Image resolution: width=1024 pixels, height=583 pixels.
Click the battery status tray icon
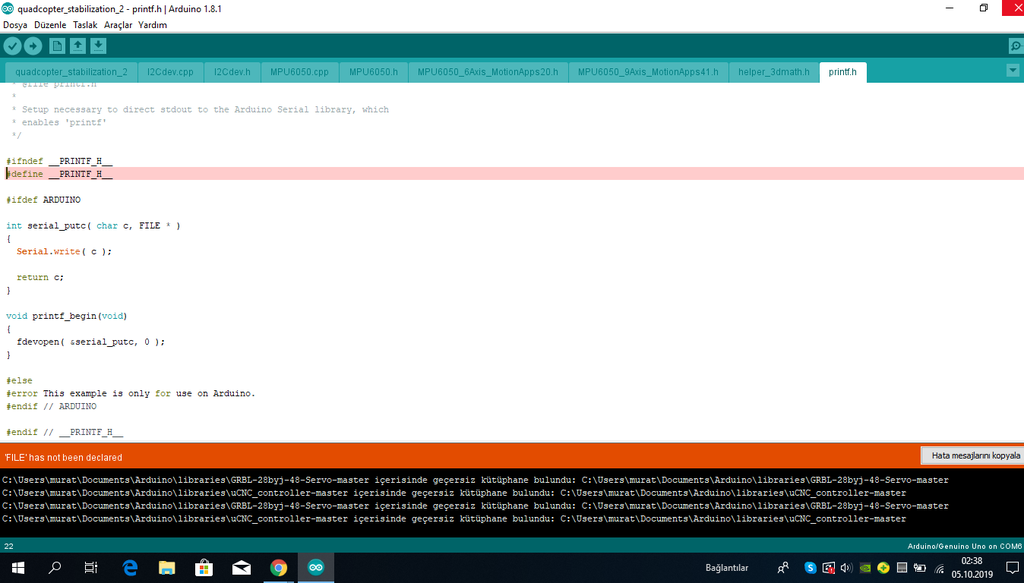(920, 568)
